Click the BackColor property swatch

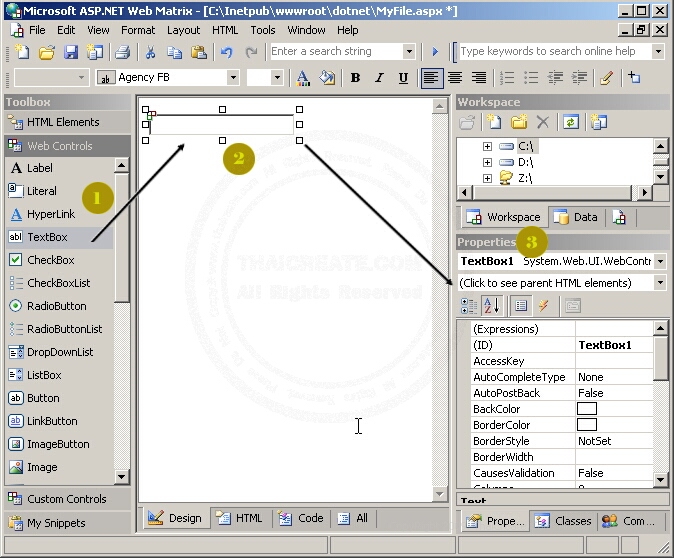[587, 409]
